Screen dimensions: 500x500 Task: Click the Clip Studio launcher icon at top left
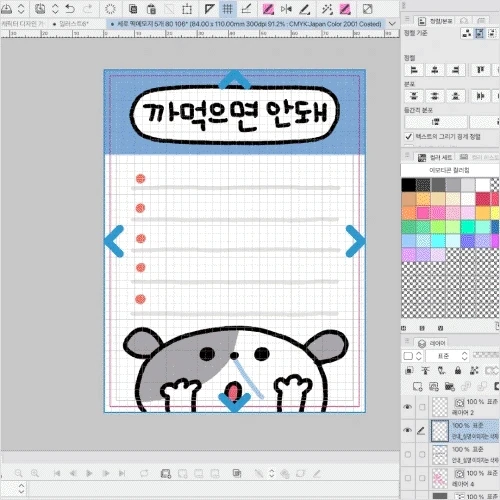[x=6, y=9]
